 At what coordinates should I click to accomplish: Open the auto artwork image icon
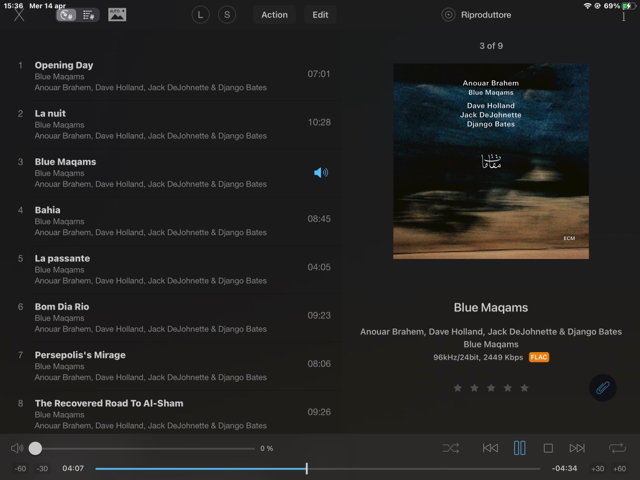pyautogui.click(x=117, y=15)
